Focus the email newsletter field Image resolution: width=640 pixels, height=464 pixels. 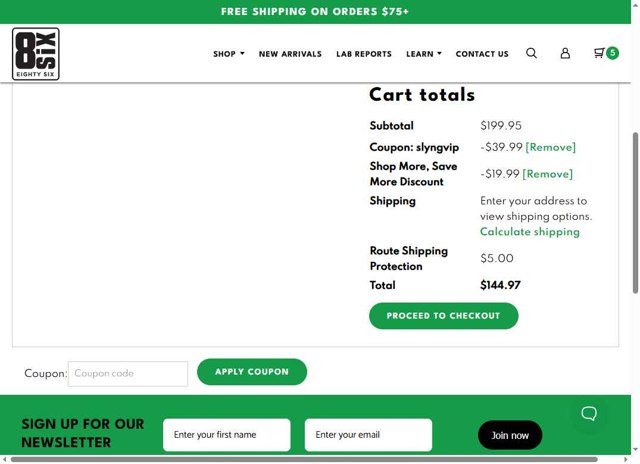click(x=368, y=435)
